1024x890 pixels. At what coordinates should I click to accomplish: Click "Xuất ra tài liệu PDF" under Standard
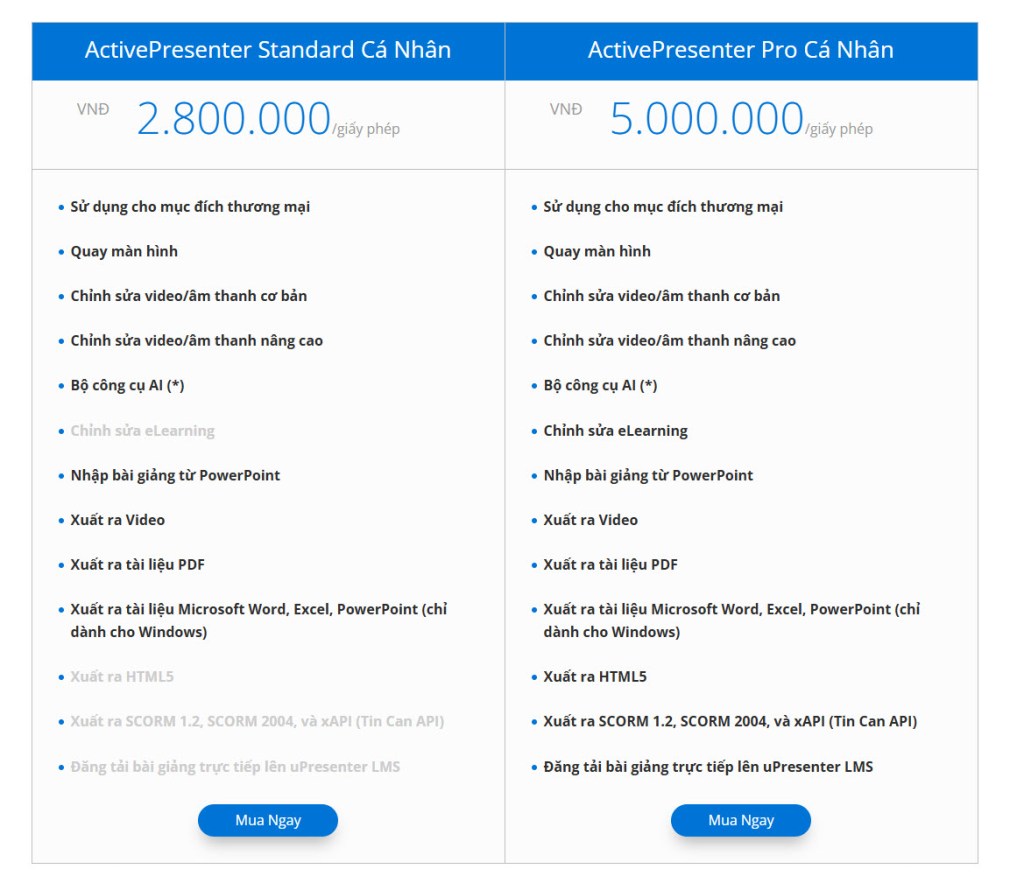pos(137,564)
